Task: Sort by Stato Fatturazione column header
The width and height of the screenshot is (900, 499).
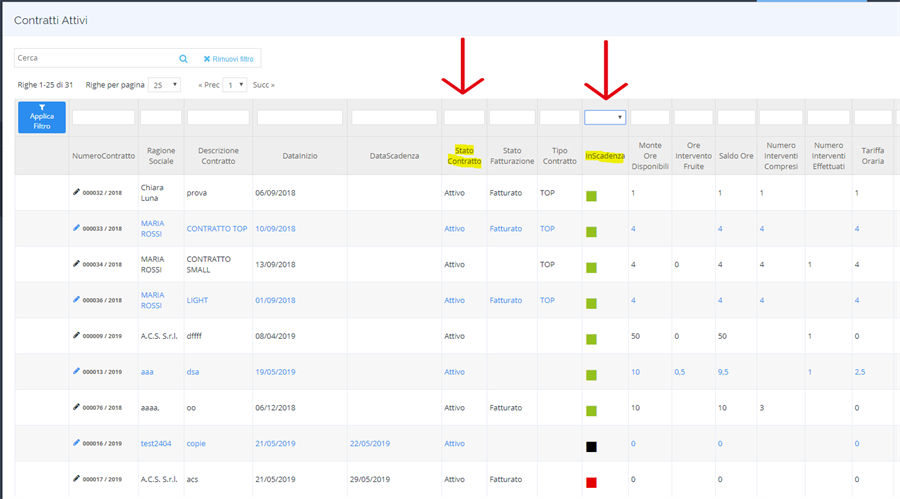Action: 512,156
